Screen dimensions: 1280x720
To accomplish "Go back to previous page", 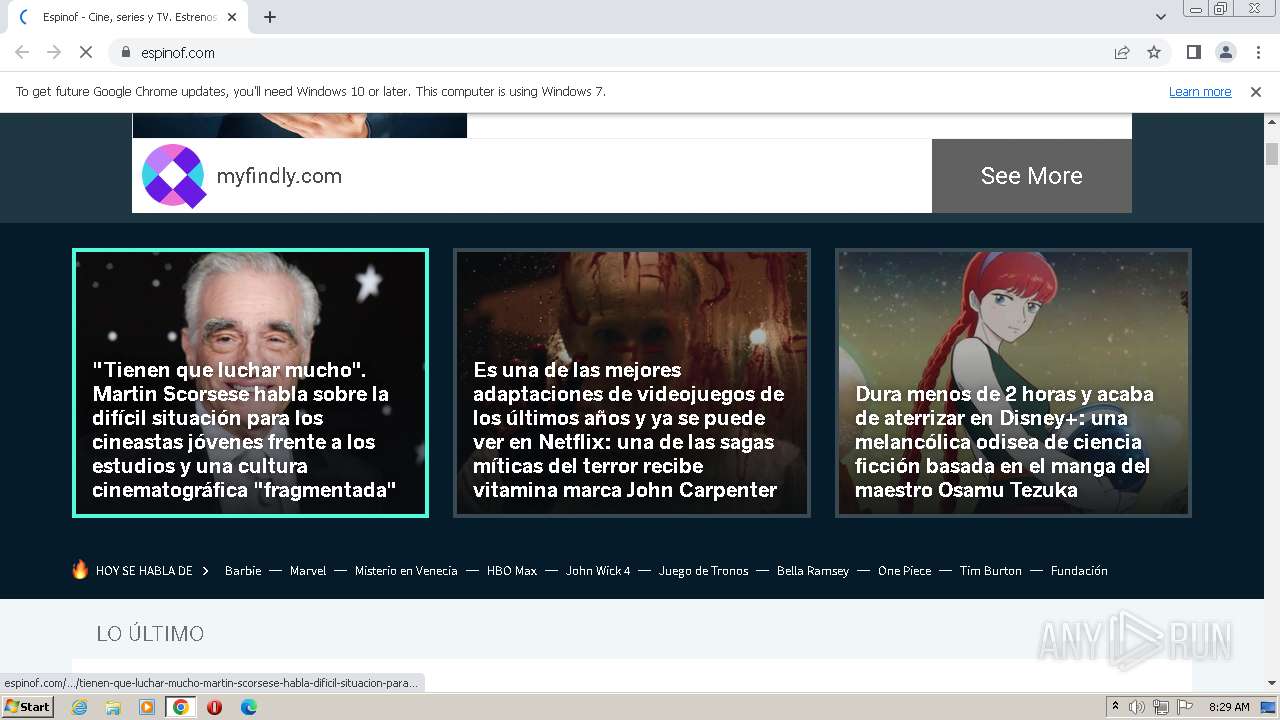I will click(x=22, y=52).
